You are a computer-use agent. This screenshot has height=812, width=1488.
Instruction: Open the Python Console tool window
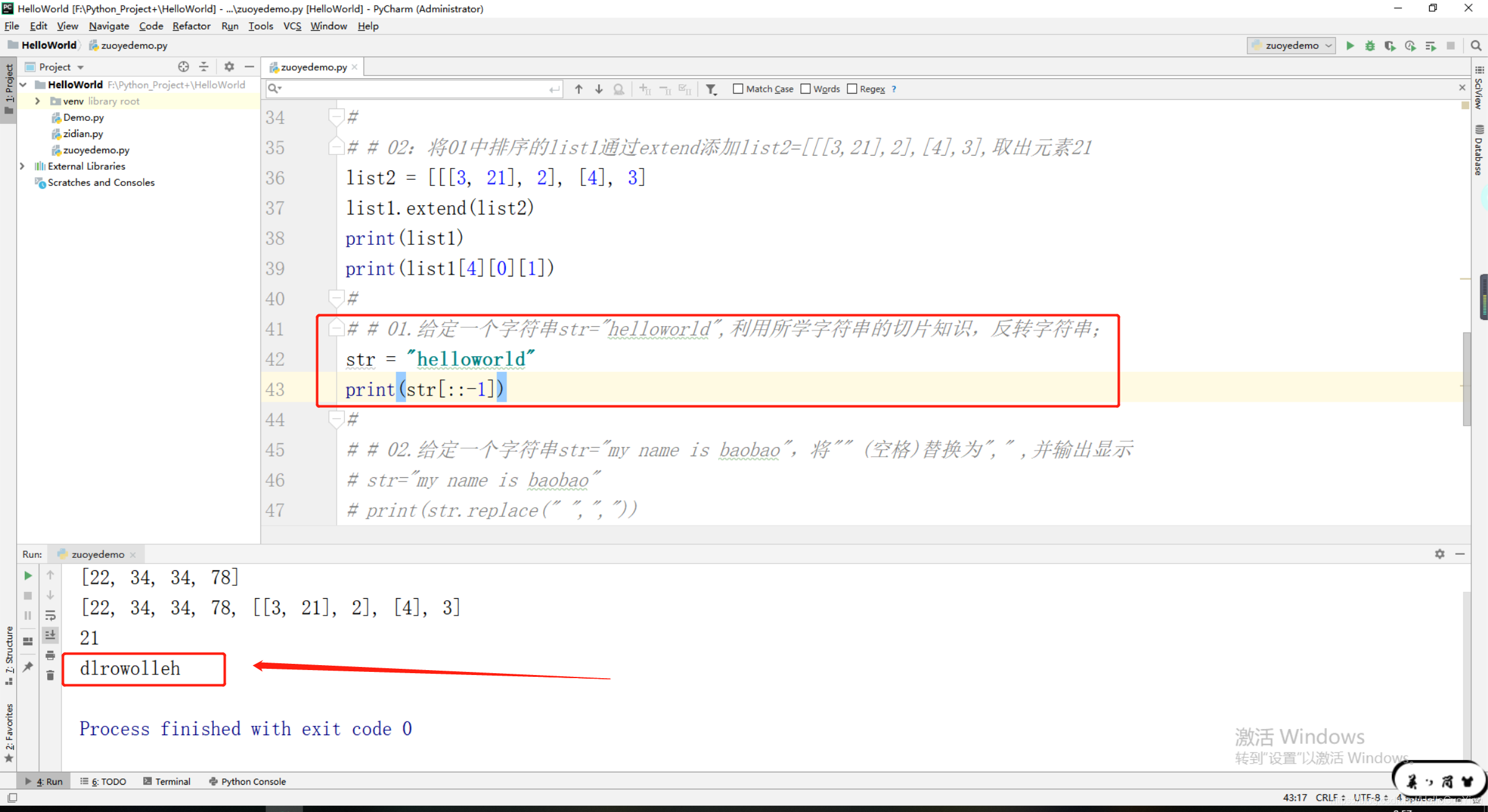[x=247, y=781]
